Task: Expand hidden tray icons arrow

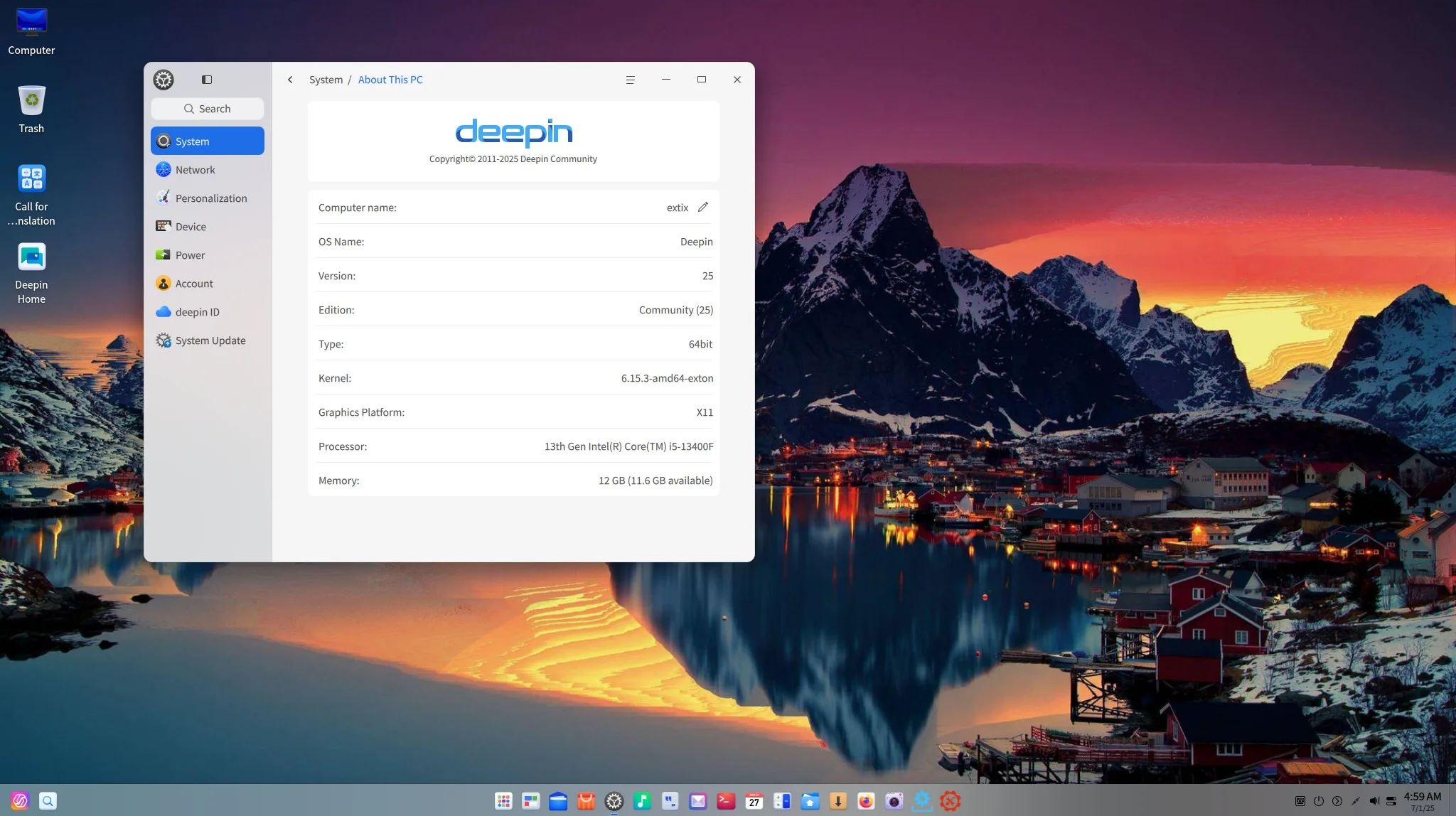Action: [1337, 801]
